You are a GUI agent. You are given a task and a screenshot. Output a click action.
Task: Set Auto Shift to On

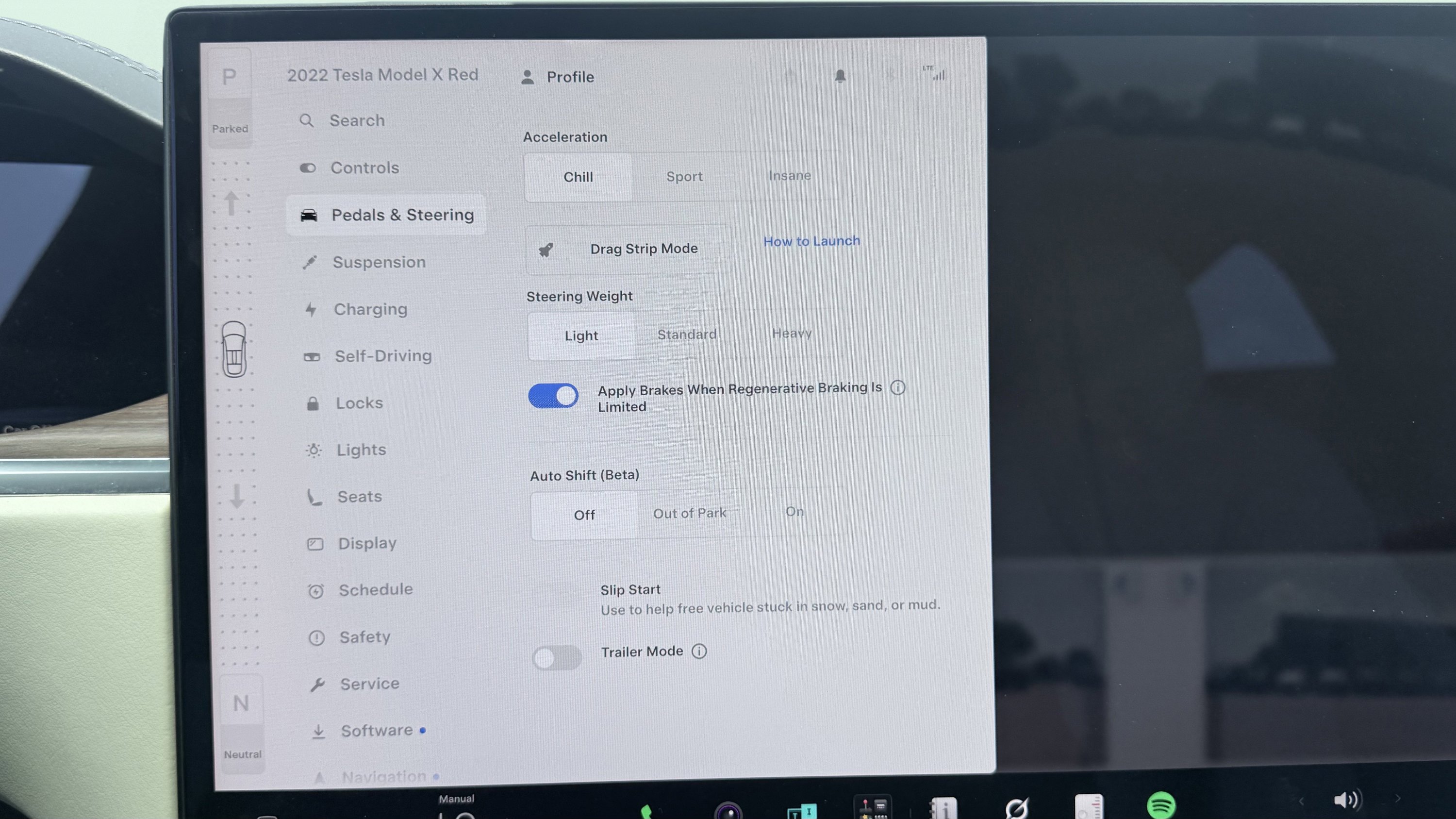pyautogui.click(x=794, y=512)
